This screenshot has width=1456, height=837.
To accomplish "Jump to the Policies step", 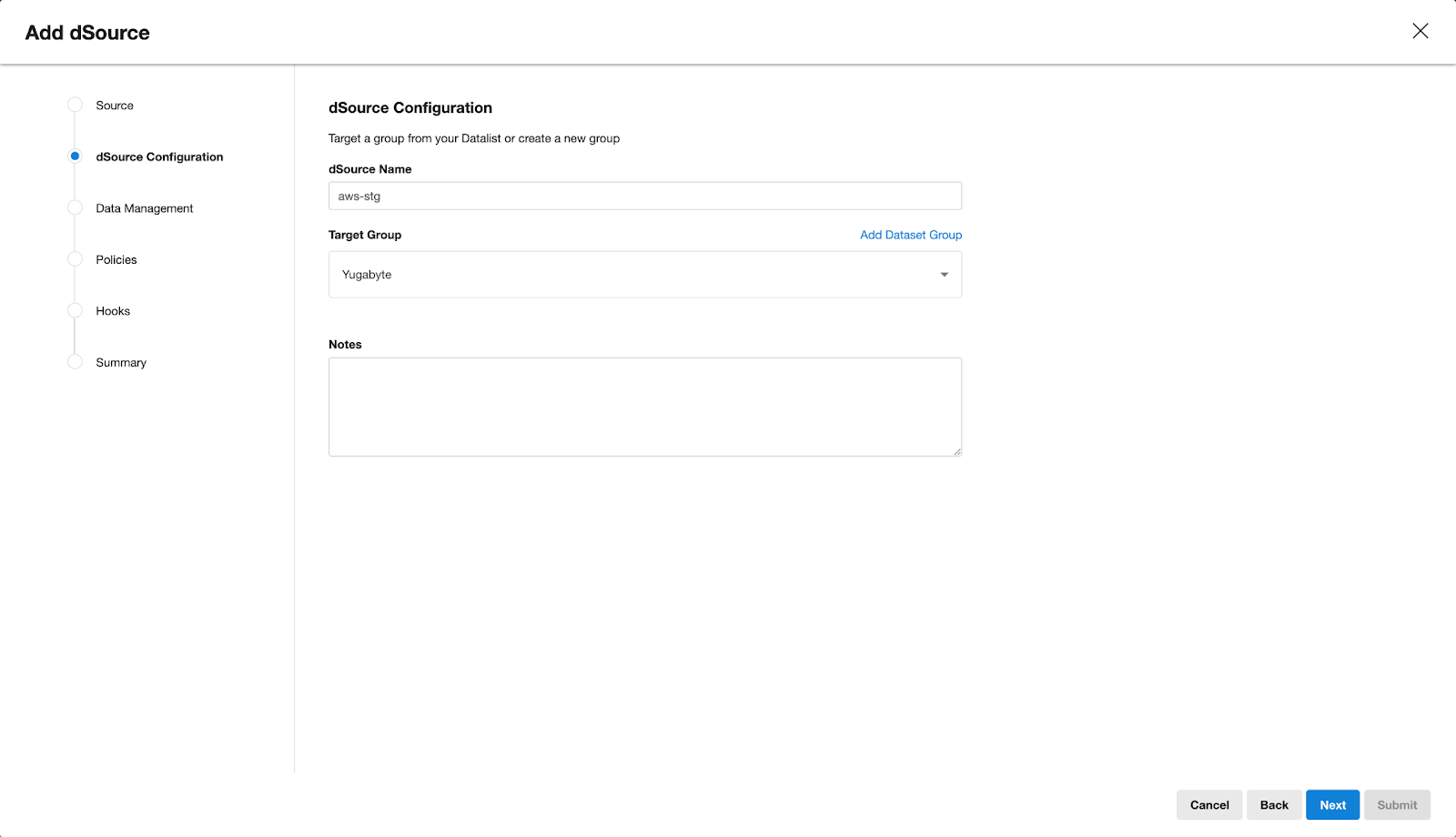I will (x=116, y=259).
